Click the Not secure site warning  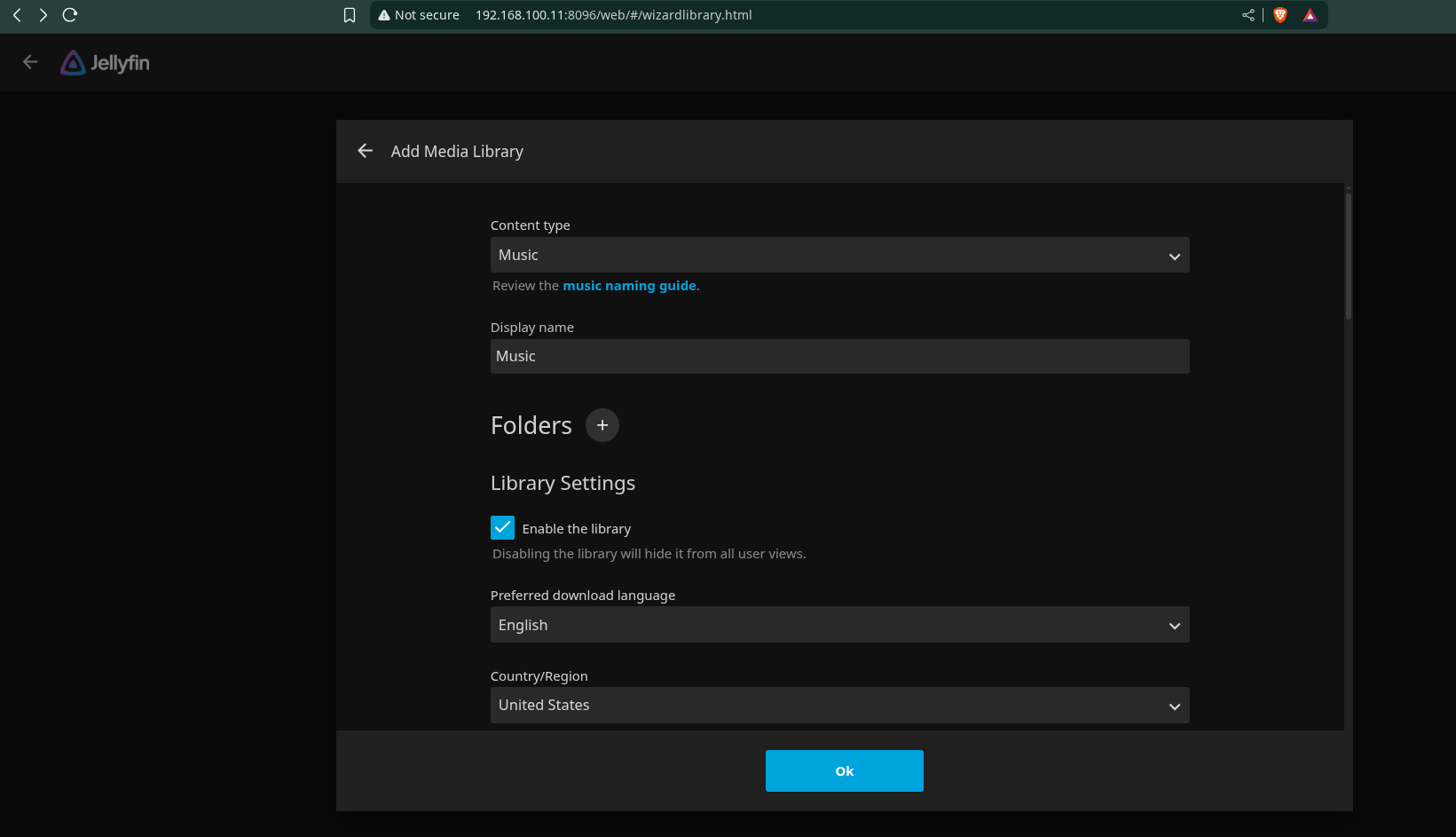419,15
